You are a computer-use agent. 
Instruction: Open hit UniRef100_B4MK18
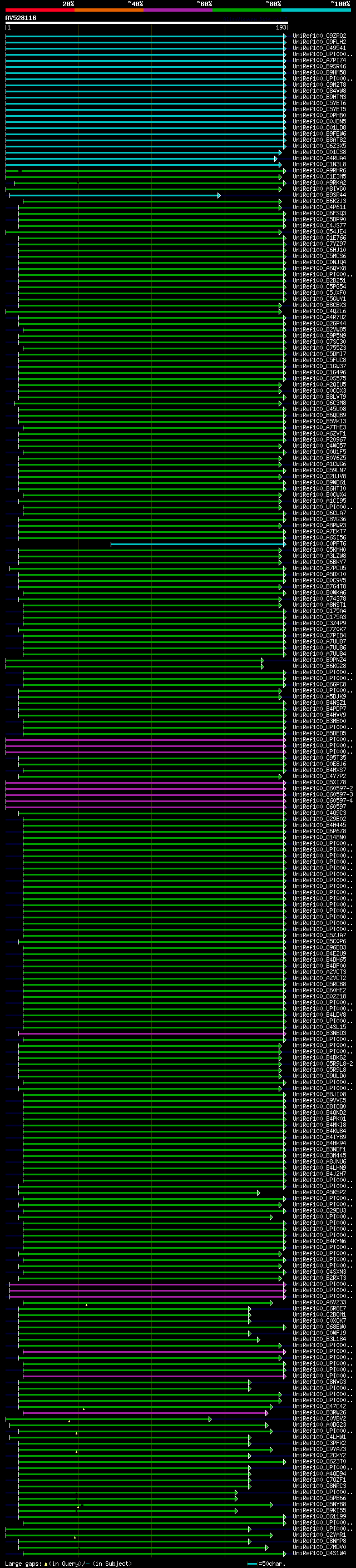pos(319,1125)
